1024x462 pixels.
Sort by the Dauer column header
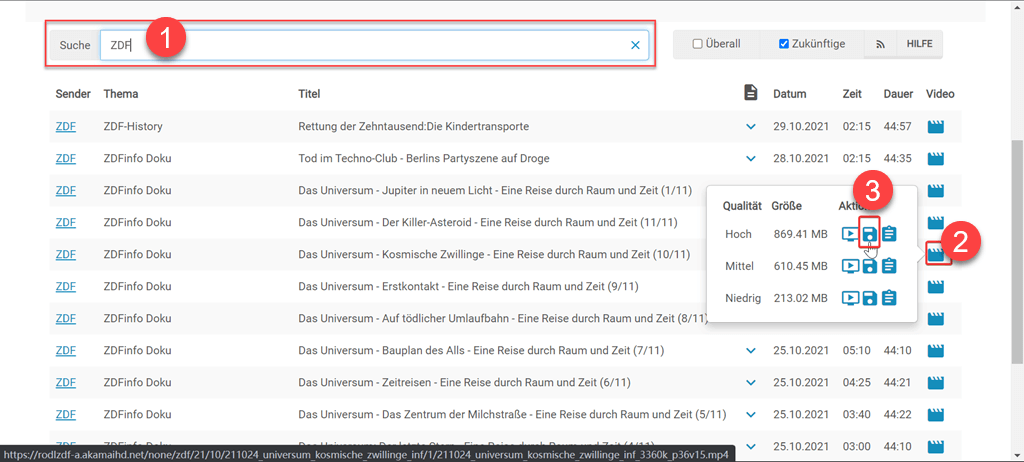click(x=898, y=94)
